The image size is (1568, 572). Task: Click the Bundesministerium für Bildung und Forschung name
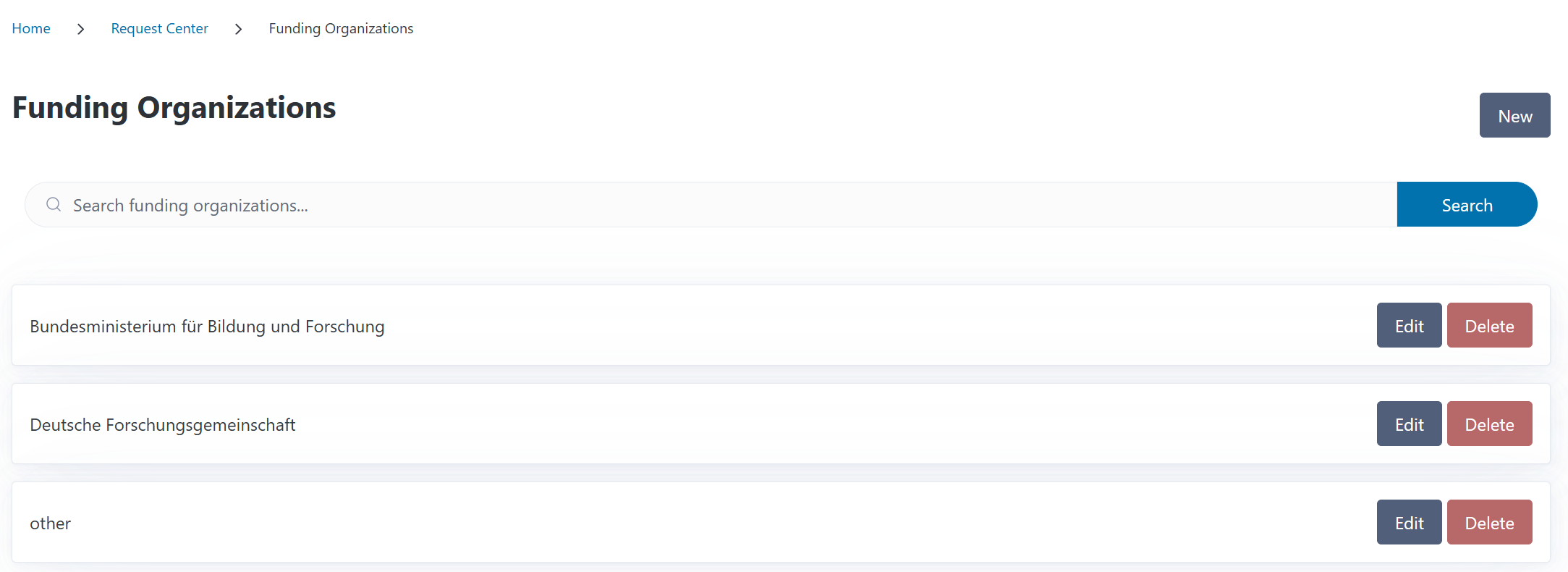coord(207,327)
